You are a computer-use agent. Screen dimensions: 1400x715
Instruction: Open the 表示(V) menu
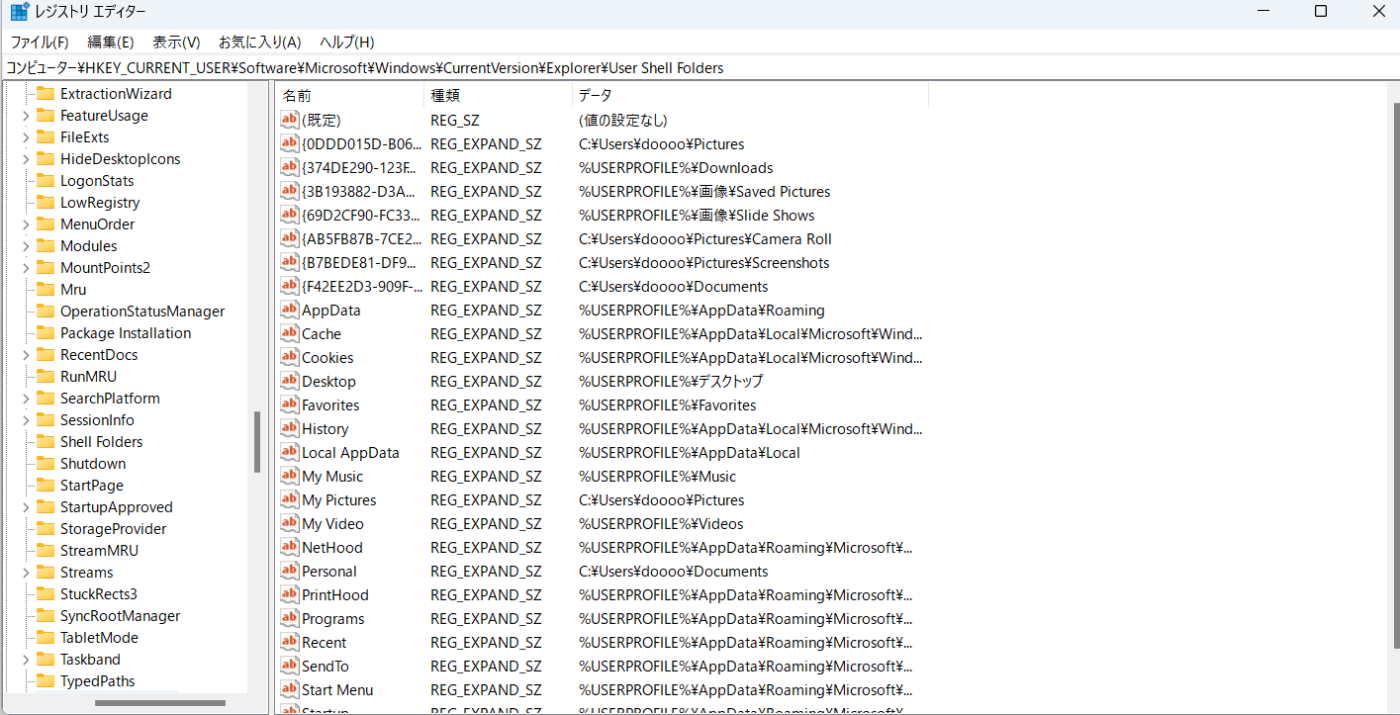point(176,42)
